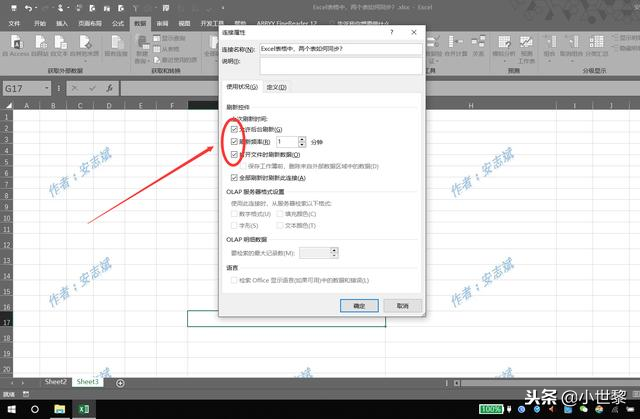Click Recent Sources (最近使用的源) in ribbon
640x419 pixels.
(x=175, y=60)
